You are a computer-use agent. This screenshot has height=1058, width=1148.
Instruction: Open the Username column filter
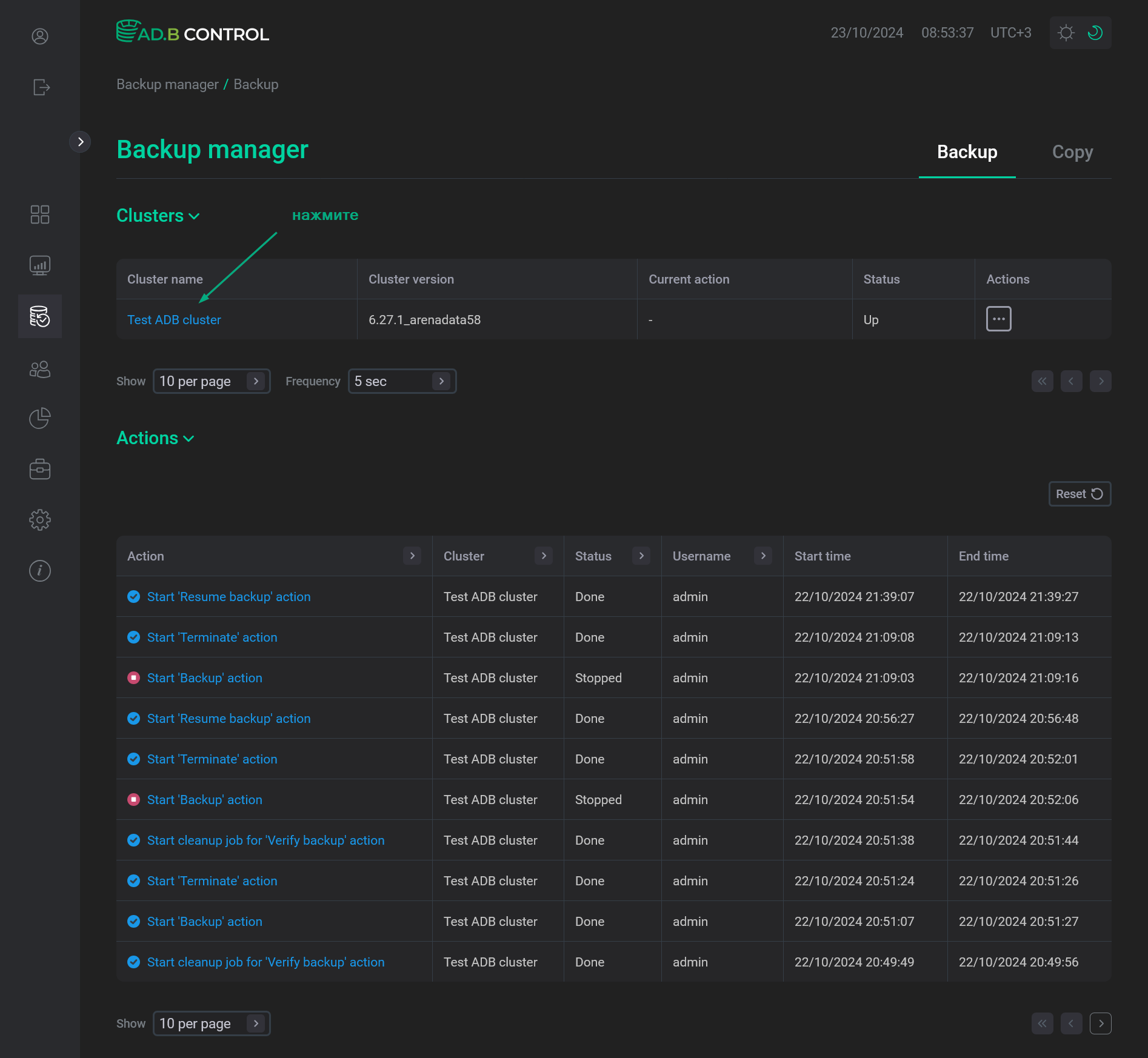(763, 556)
